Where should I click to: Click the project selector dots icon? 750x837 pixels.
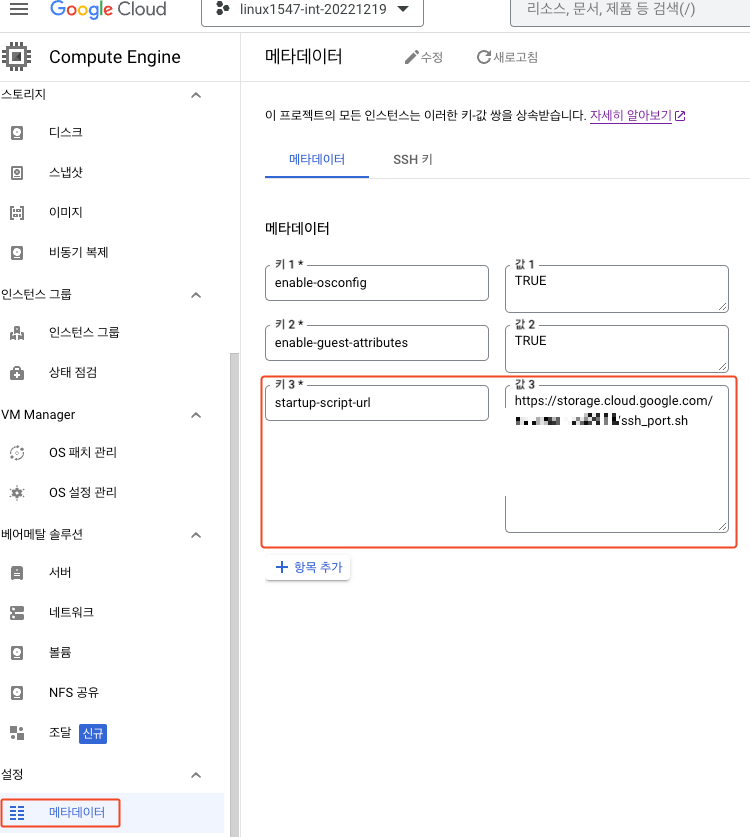tap(223, 9)
